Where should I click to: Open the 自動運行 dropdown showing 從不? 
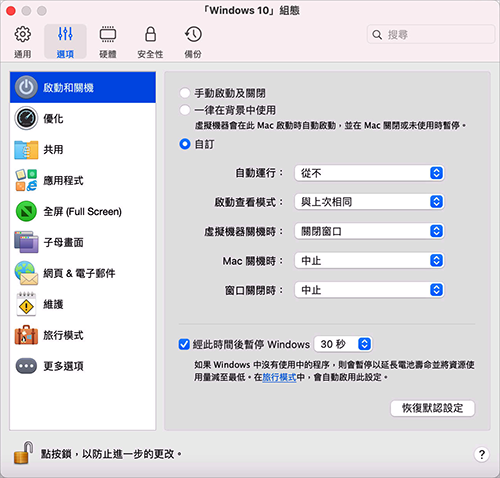pos(369,173)
